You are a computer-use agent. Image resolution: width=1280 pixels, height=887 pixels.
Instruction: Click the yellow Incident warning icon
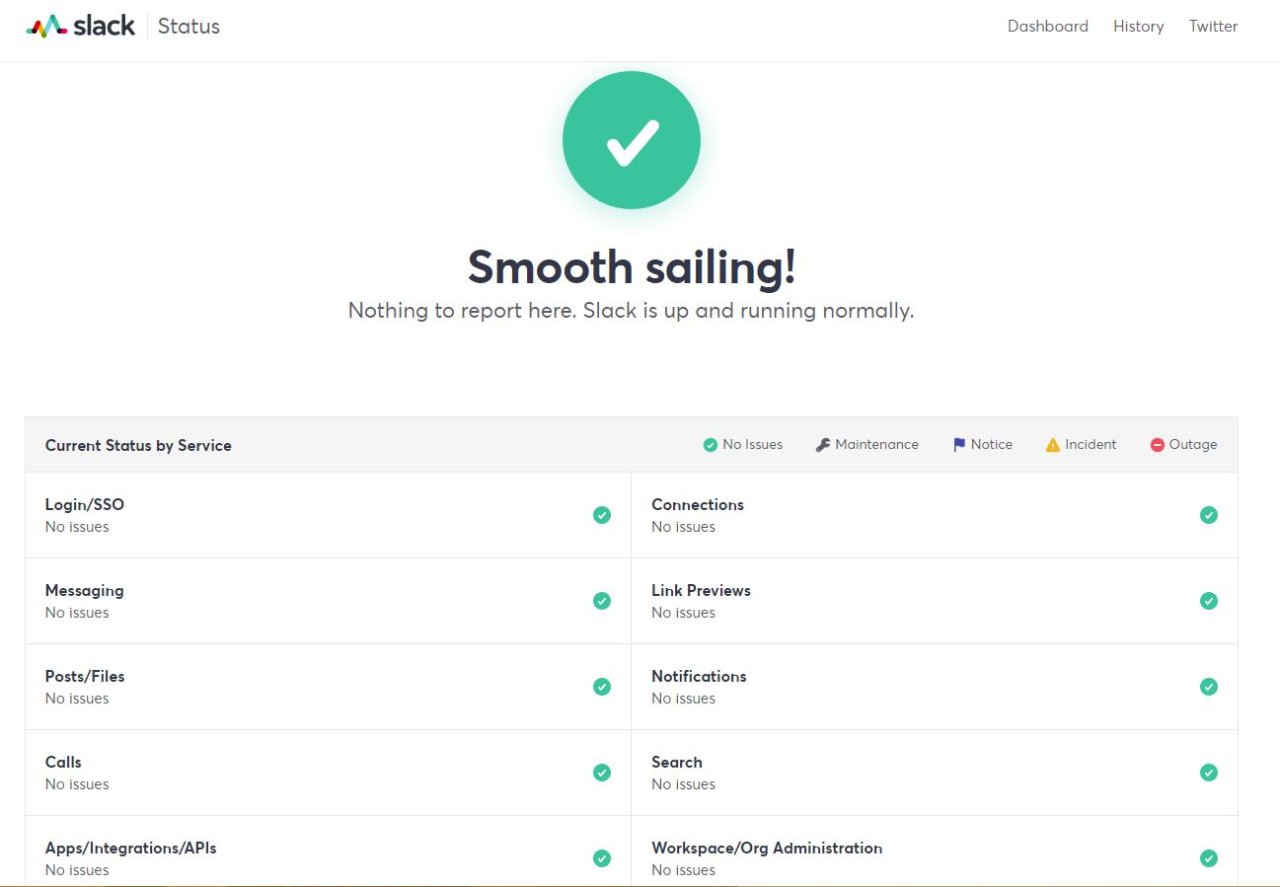point(1052,445)
